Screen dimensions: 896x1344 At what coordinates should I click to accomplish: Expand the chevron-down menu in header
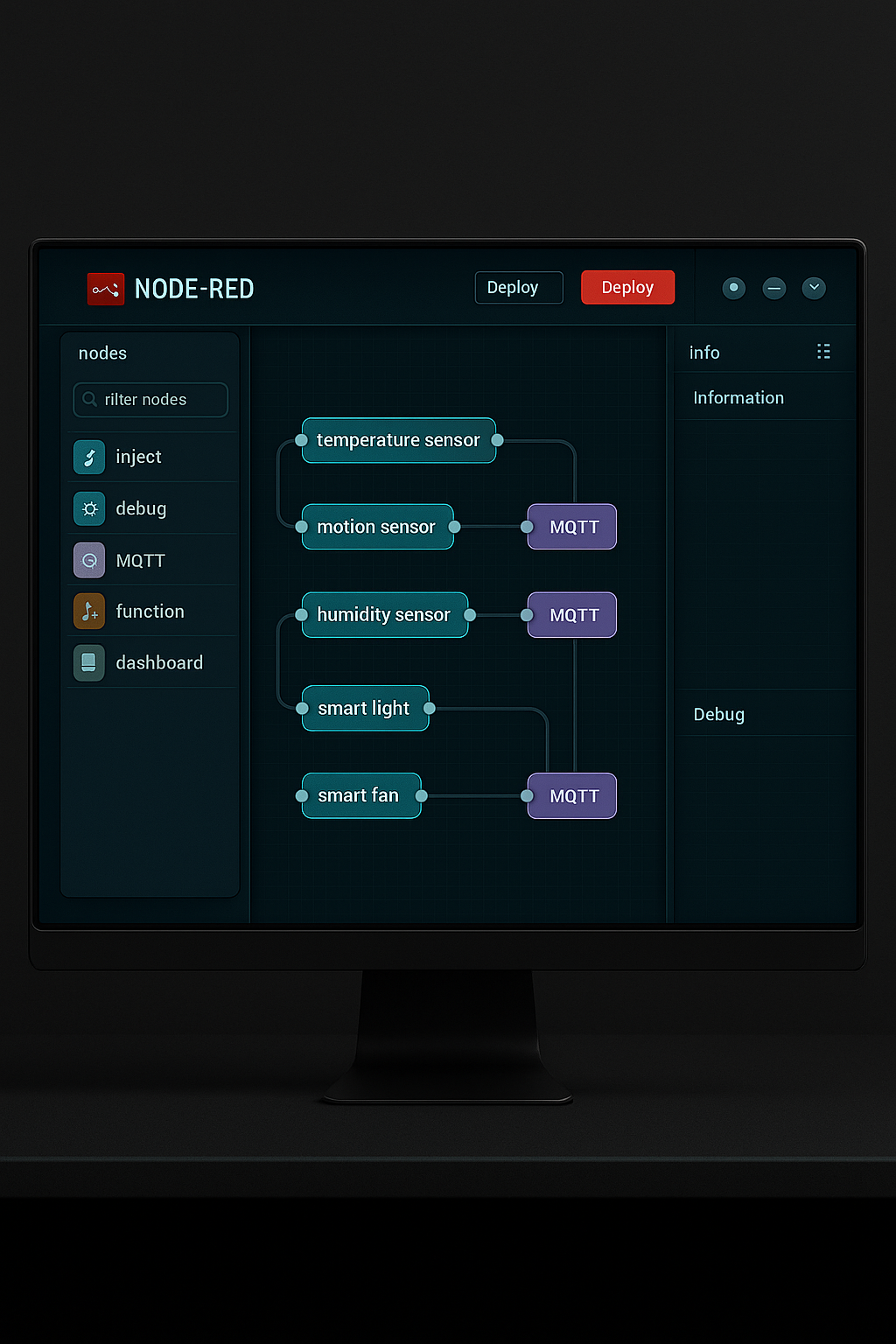click(814, 288)
